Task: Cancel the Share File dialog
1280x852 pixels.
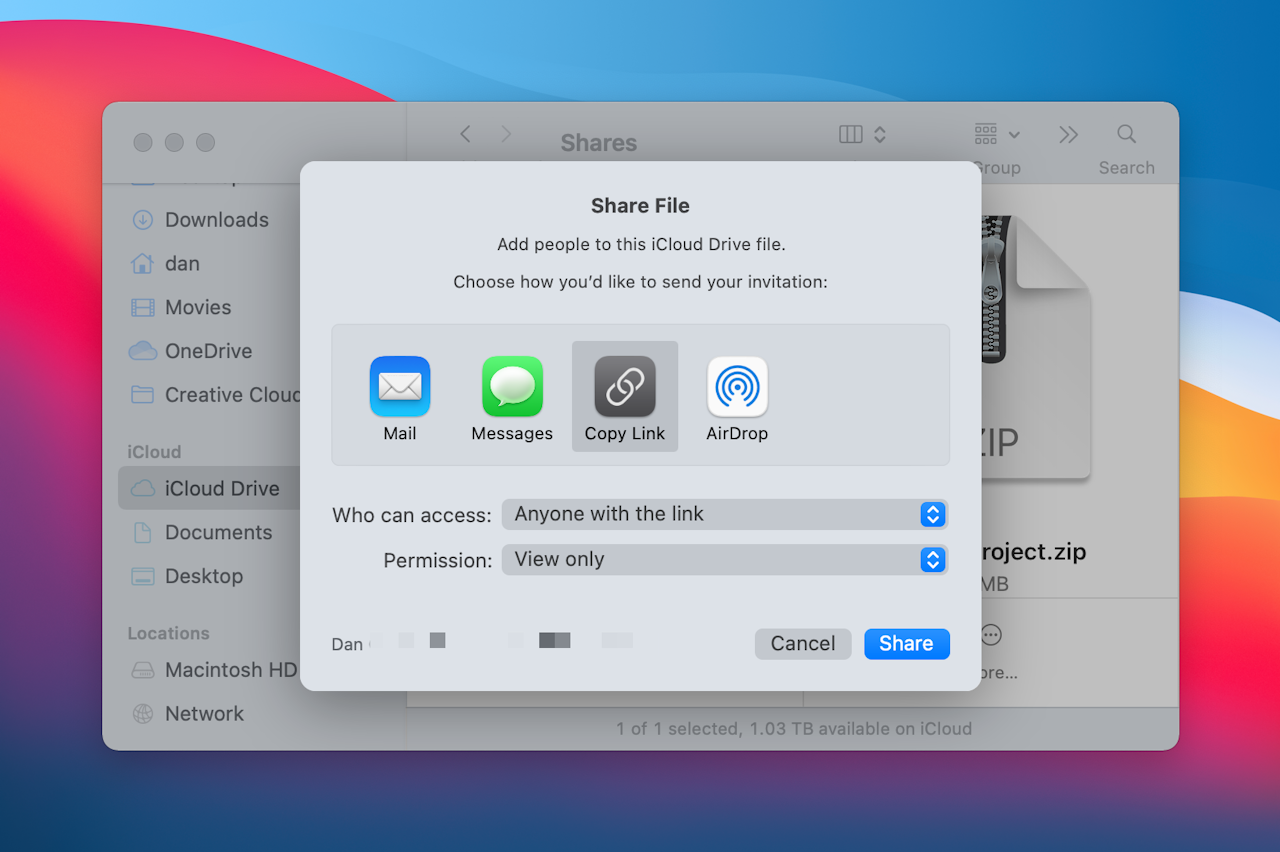Action: click(x=803, y=644)
